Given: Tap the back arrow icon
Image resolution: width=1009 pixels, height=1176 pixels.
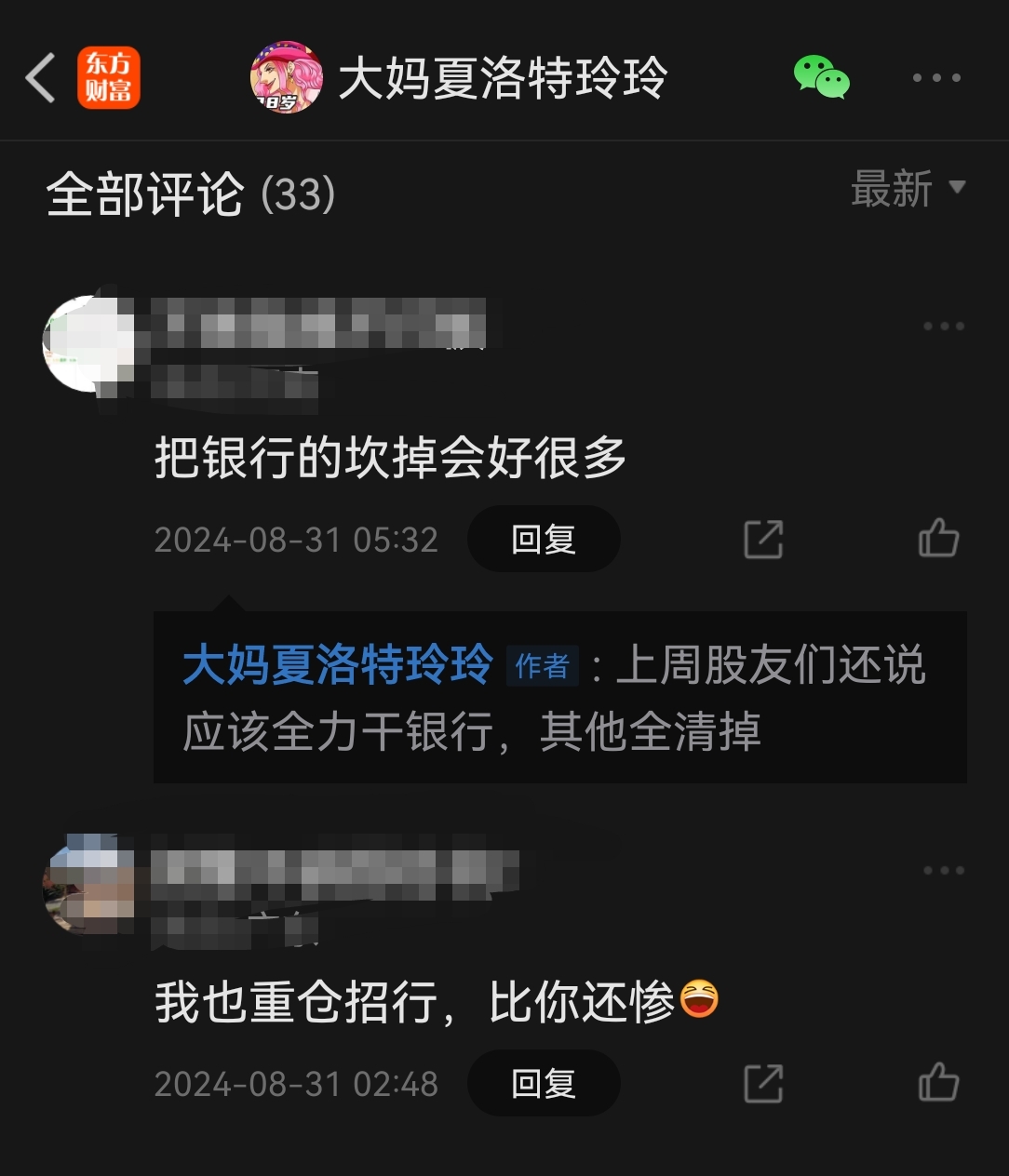Looking at the screenshot, I should pyautogui.click(x=40, y=77).
